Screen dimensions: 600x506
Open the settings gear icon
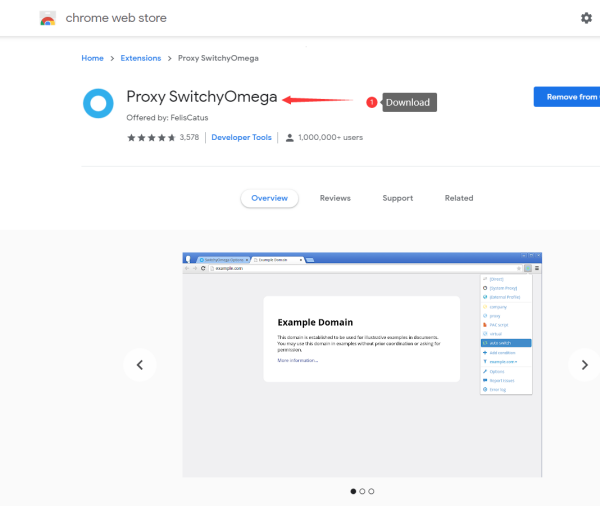[x=586, y=18]
